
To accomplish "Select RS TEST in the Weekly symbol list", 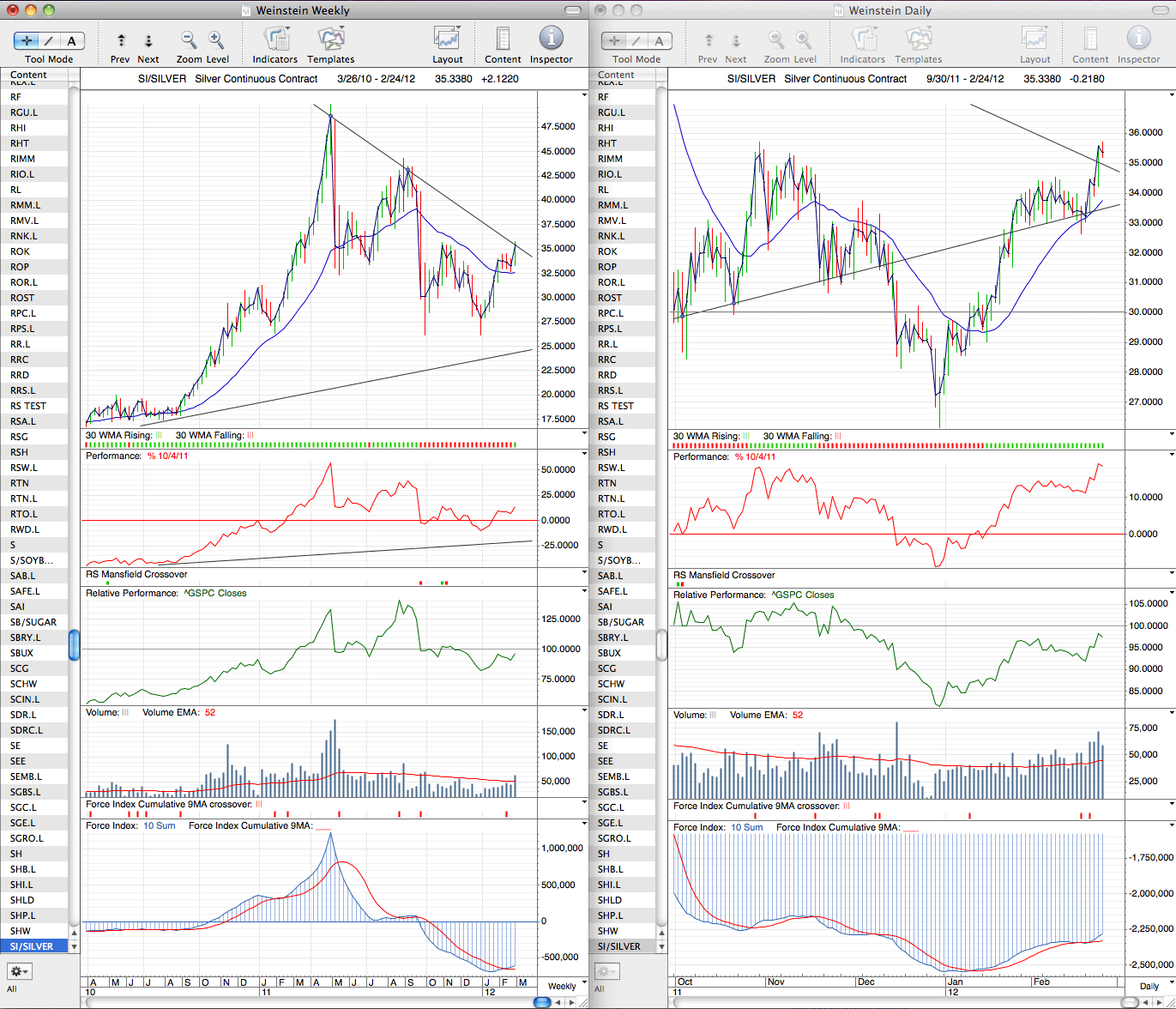I will pyautogui.click(x=28, y=406).
